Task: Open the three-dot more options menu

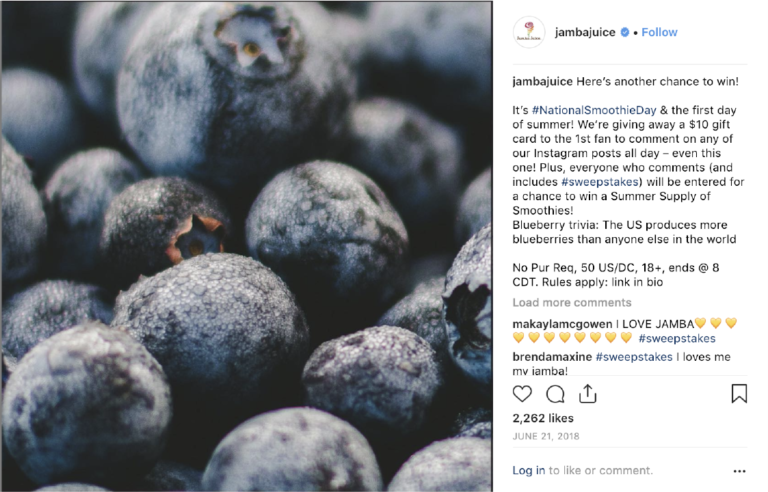Action: coord(739,471)
